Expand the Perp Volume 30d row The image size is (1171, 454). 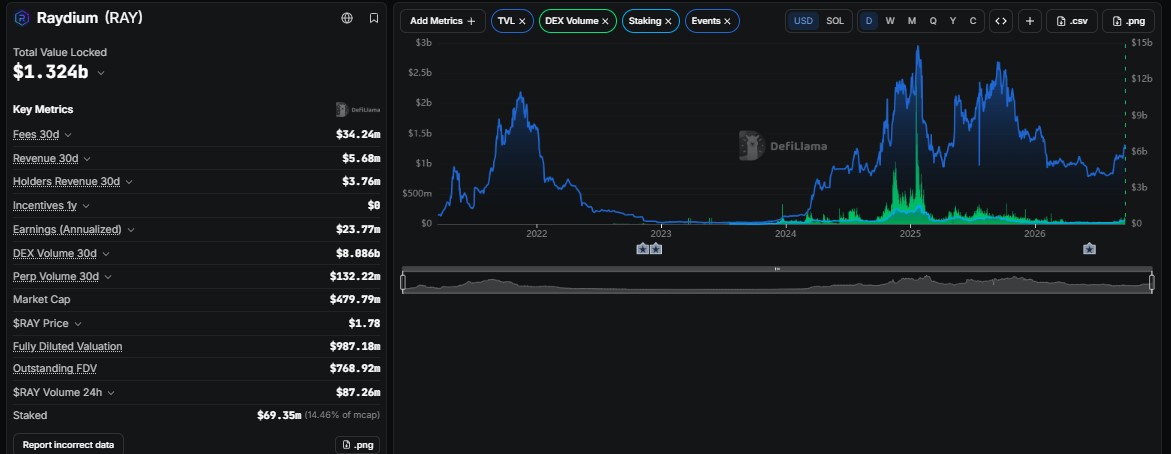[x=108, y=276]
